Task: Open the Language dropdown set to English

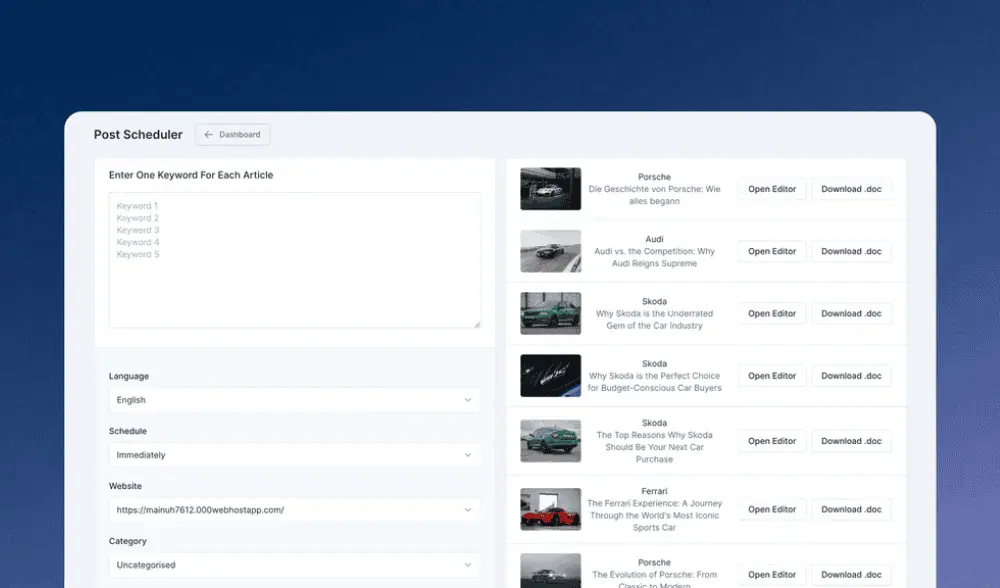Action: [x=294, y=400]
